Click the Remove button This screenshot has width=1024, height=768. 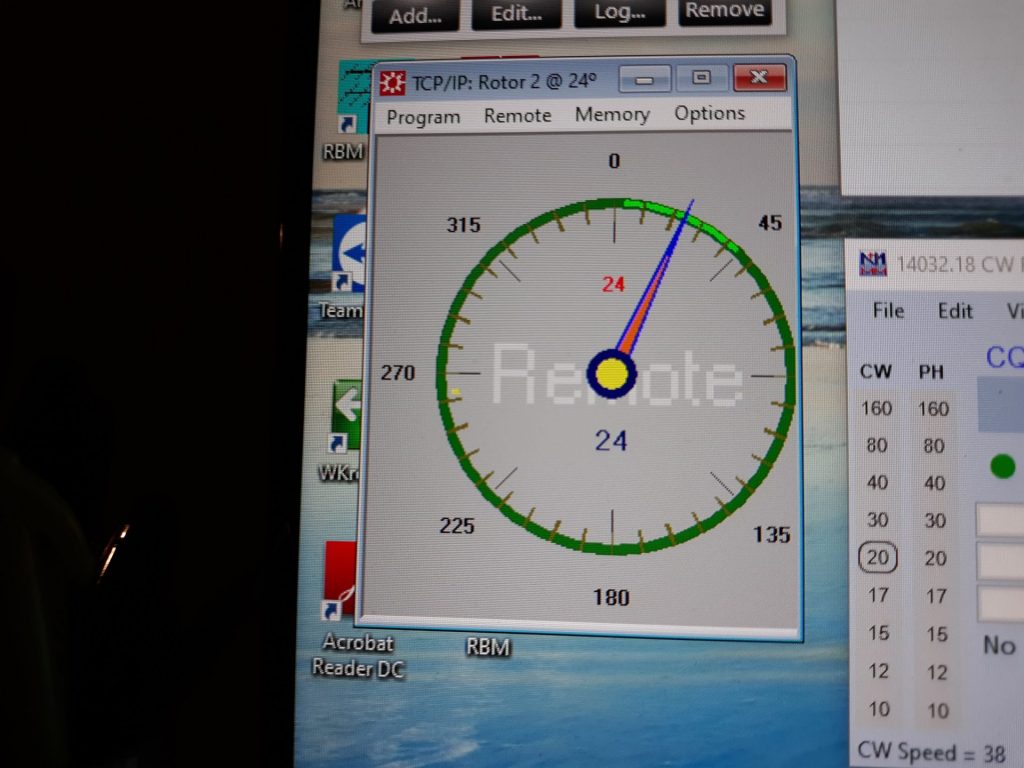pos(724,10)
